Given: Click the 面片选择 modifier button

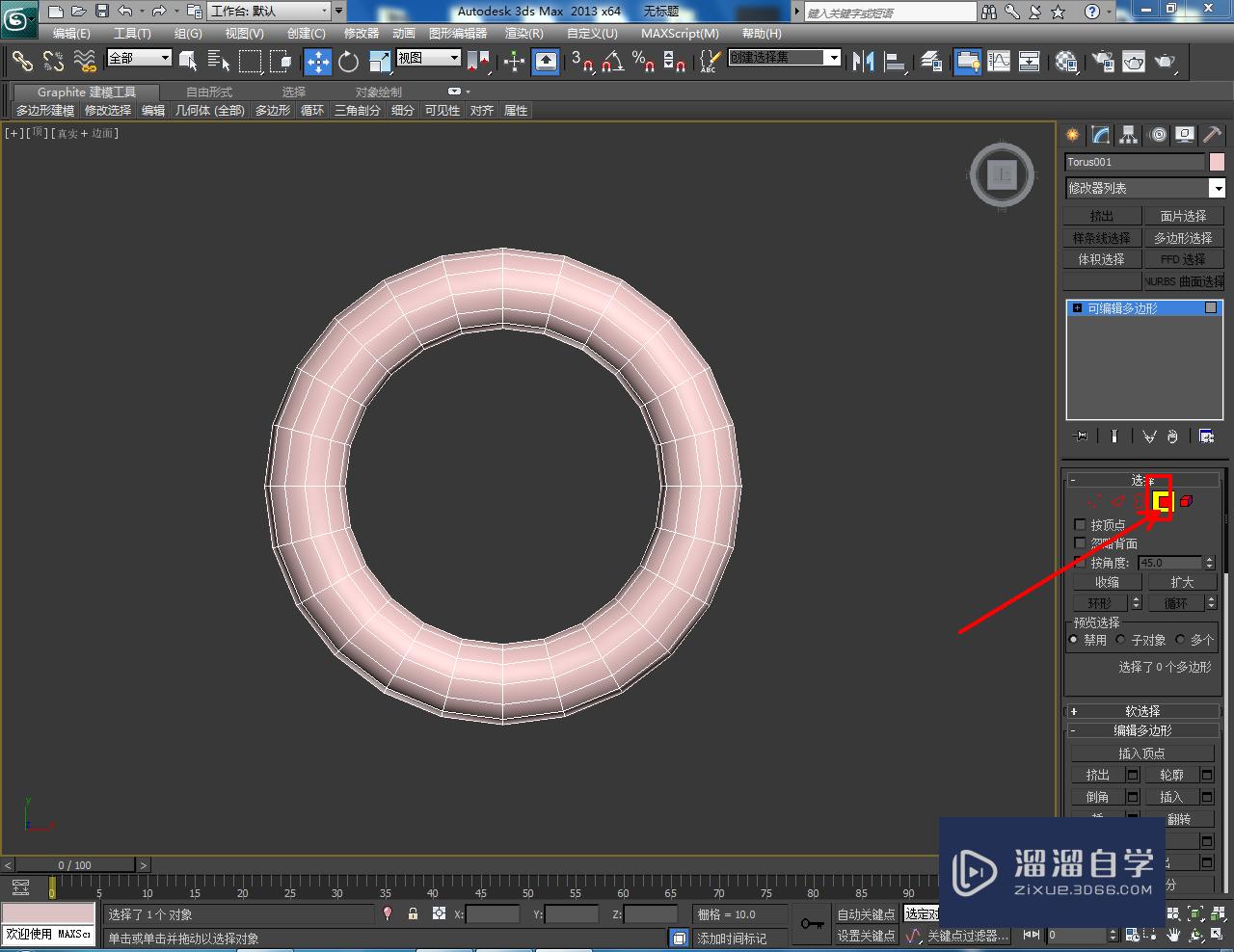Looking at the screenshot, I should [1183, 216].
